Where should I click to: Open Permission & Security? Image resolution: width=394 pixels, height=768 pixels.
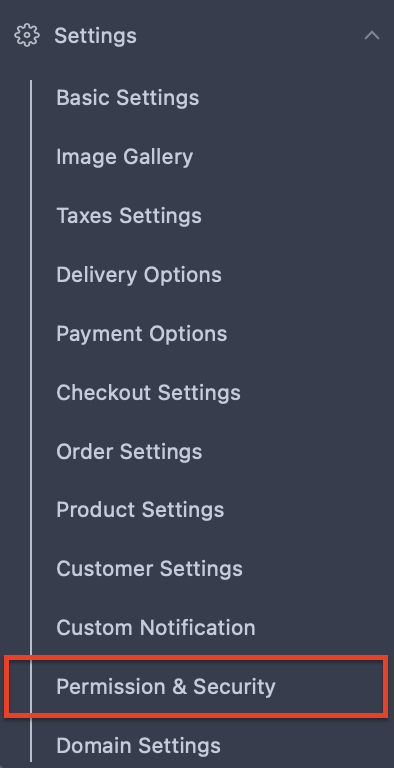(x=166, y=686)
